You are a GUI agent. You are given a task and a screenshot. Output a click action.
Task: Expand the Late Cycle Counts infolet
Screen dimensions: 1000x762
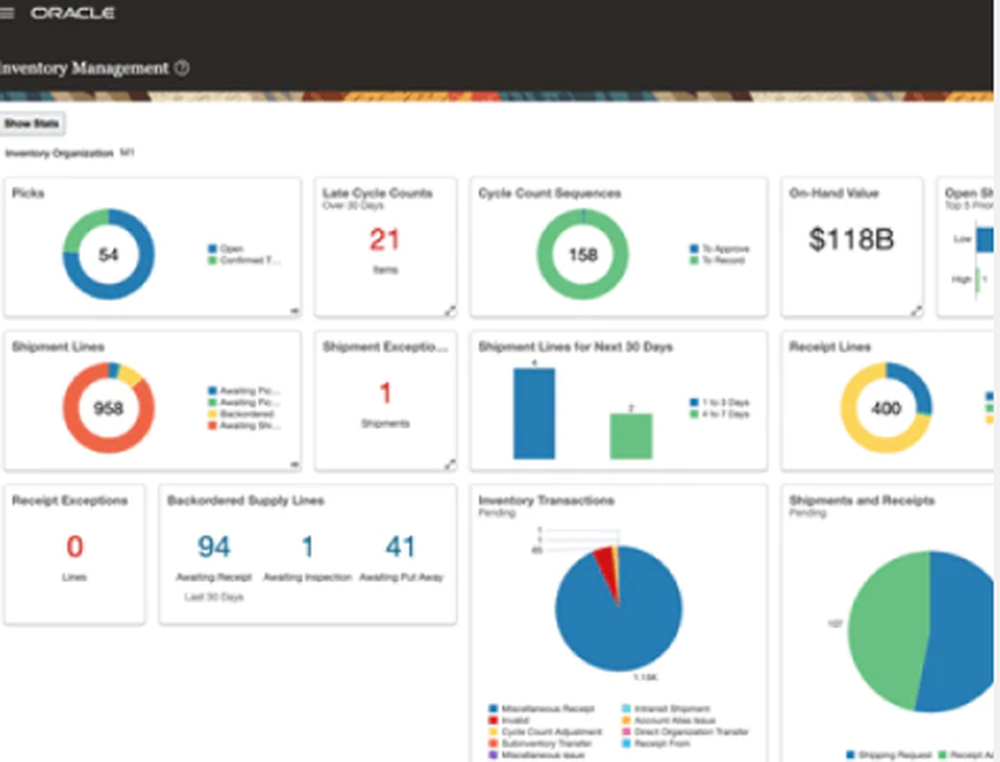point(451,311)
